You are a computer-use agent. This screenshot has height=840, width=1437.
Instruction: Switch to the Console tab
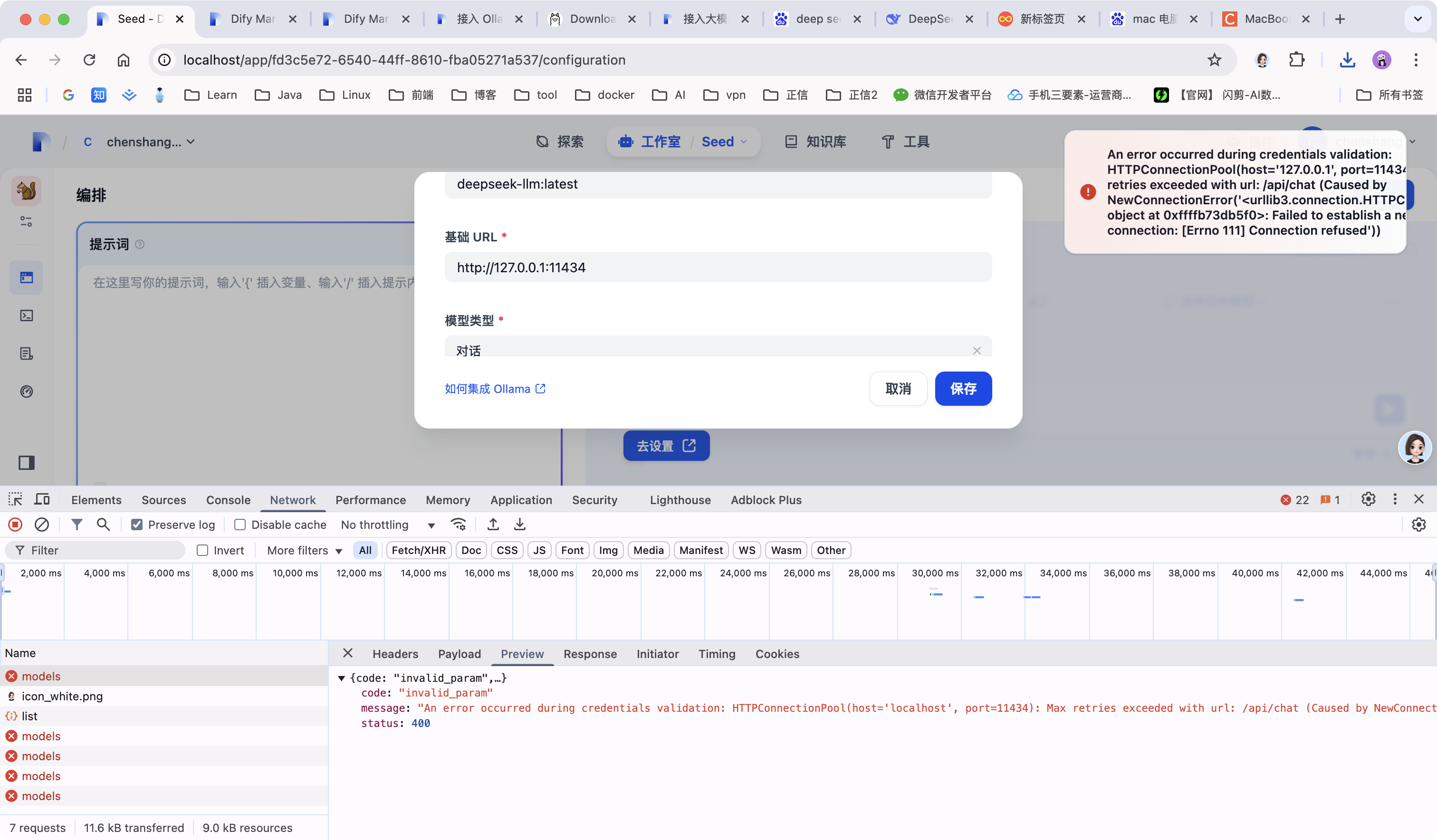(x=228, y=500)
